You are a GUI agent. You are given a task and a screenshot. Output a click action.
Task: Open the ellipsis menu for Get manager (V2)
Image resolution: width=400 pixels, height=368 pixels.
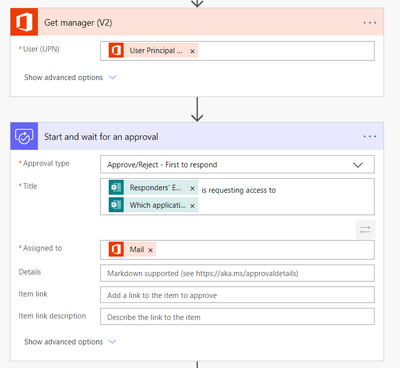(x=370, y=22)
